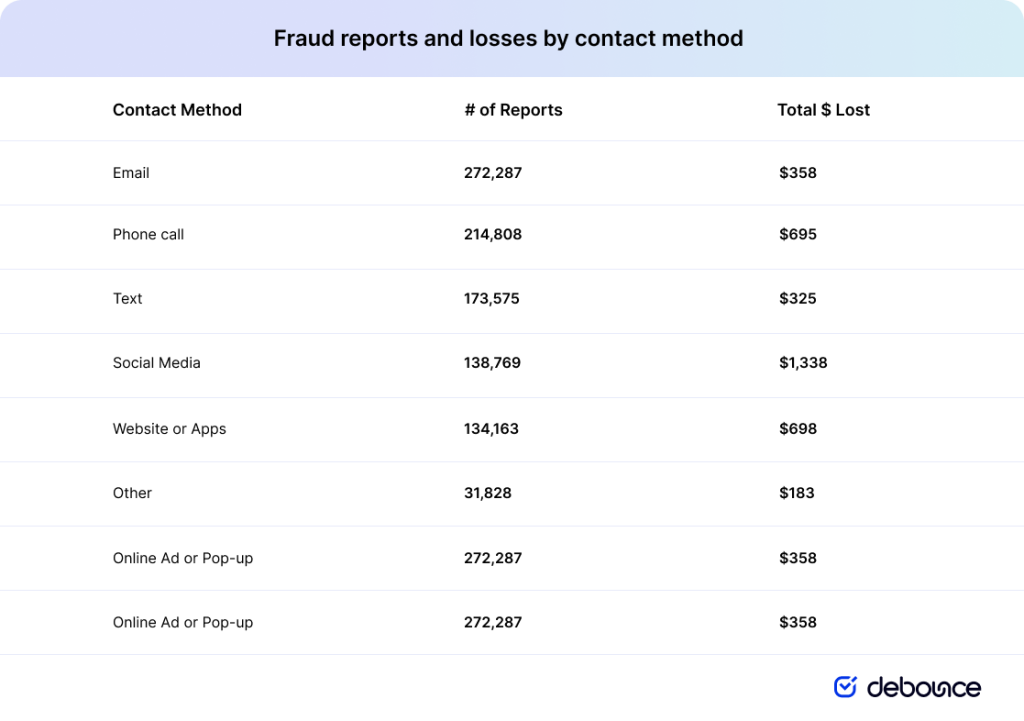
Task: Click the $183 total lost value
Action: [x=797, y=493]
